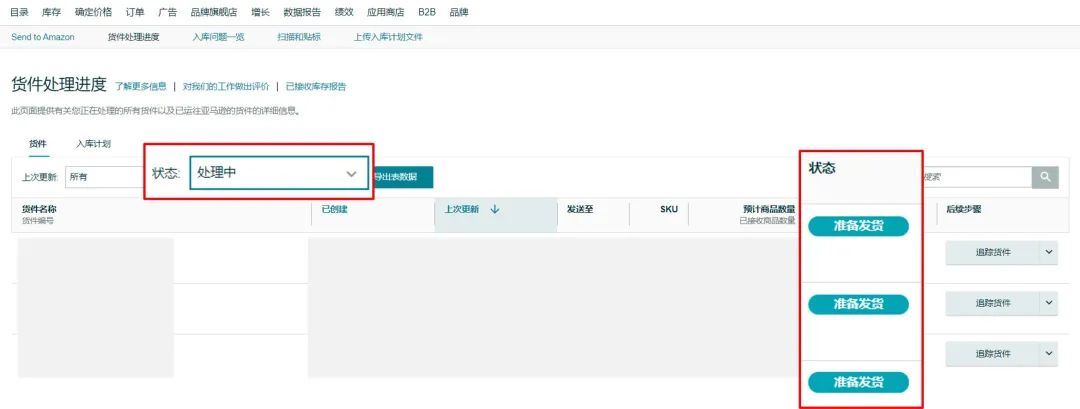Switch to the 货件 tab
Image resolution: width=1080 pixels, height=409 pixels.
point(38,144)
